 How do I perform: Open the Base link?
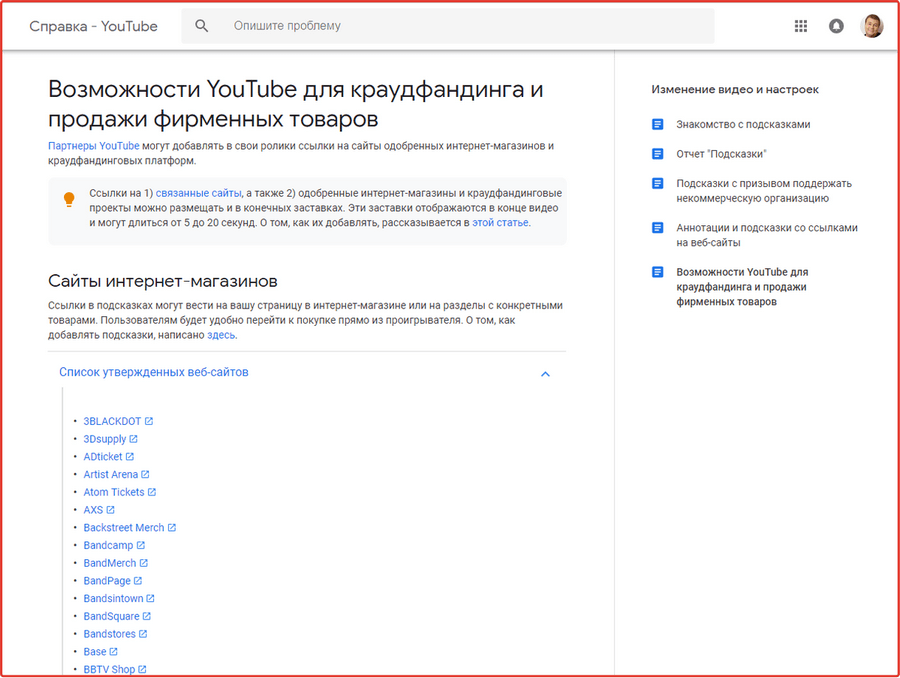(x=95, y=652)
